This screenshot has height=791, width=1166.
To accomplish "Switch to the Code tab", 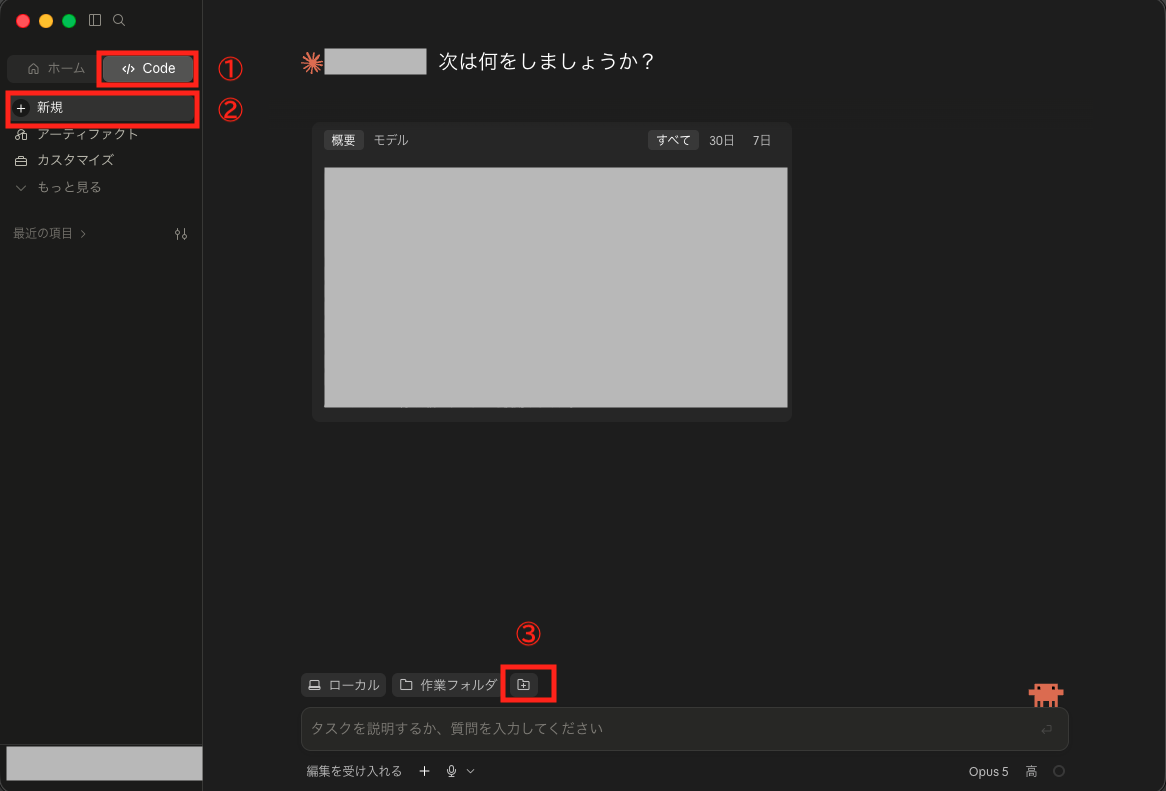I will pos(148,68).
